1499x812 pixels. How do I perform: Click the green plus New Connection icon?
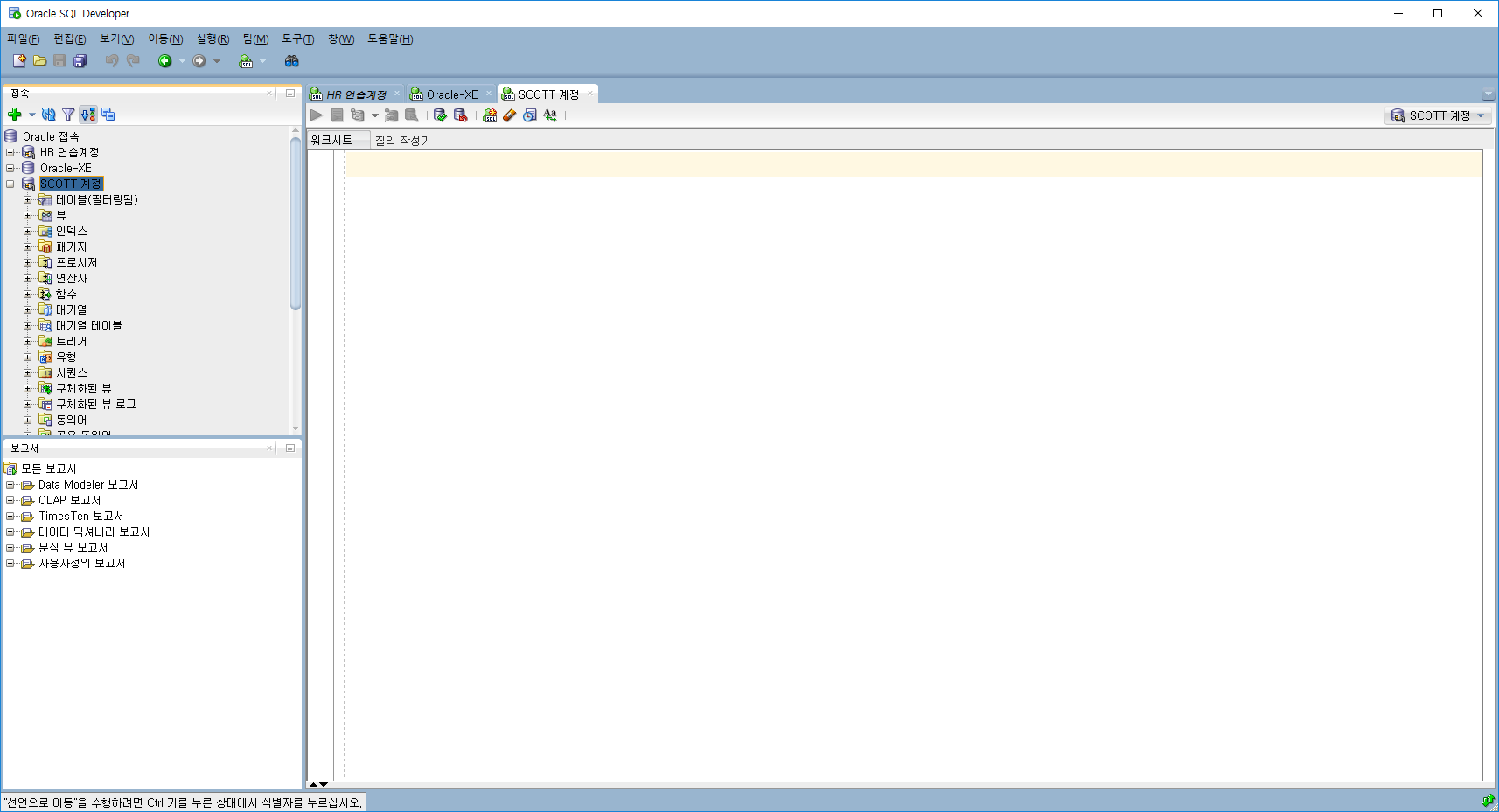(x=15, y=115)
